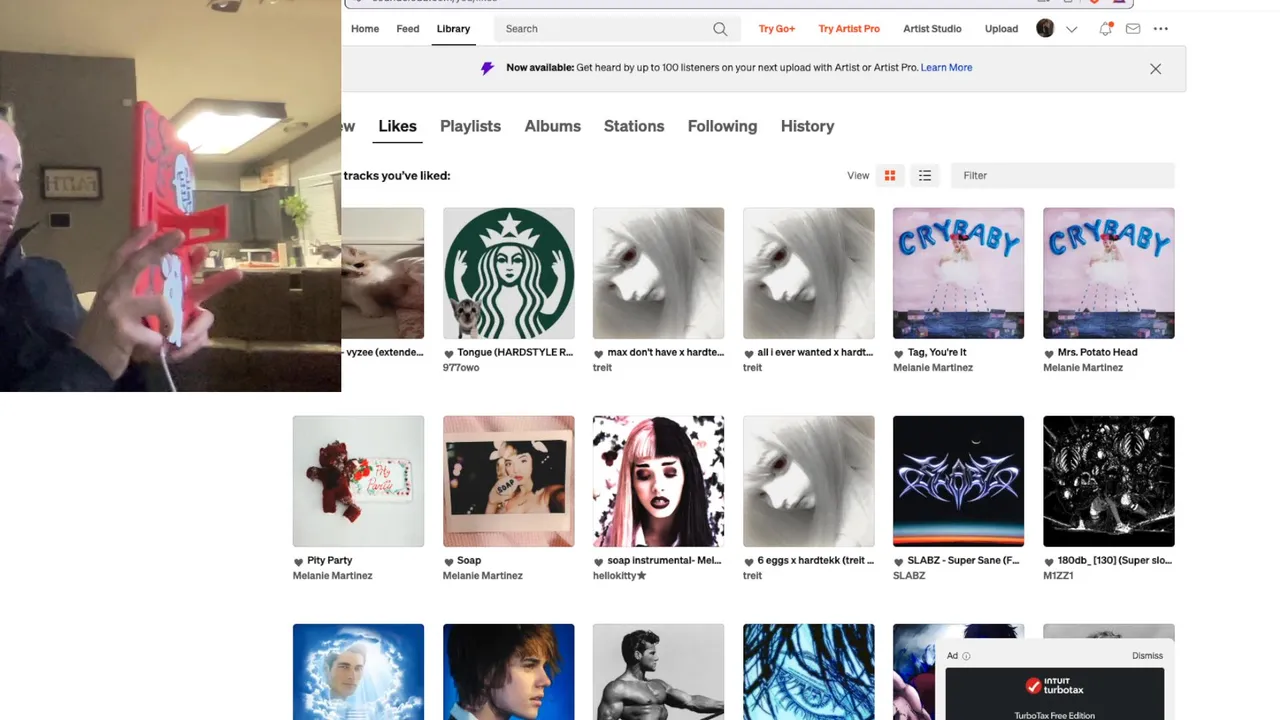
Task: Click the ad info icon
Action: point(966,656)
